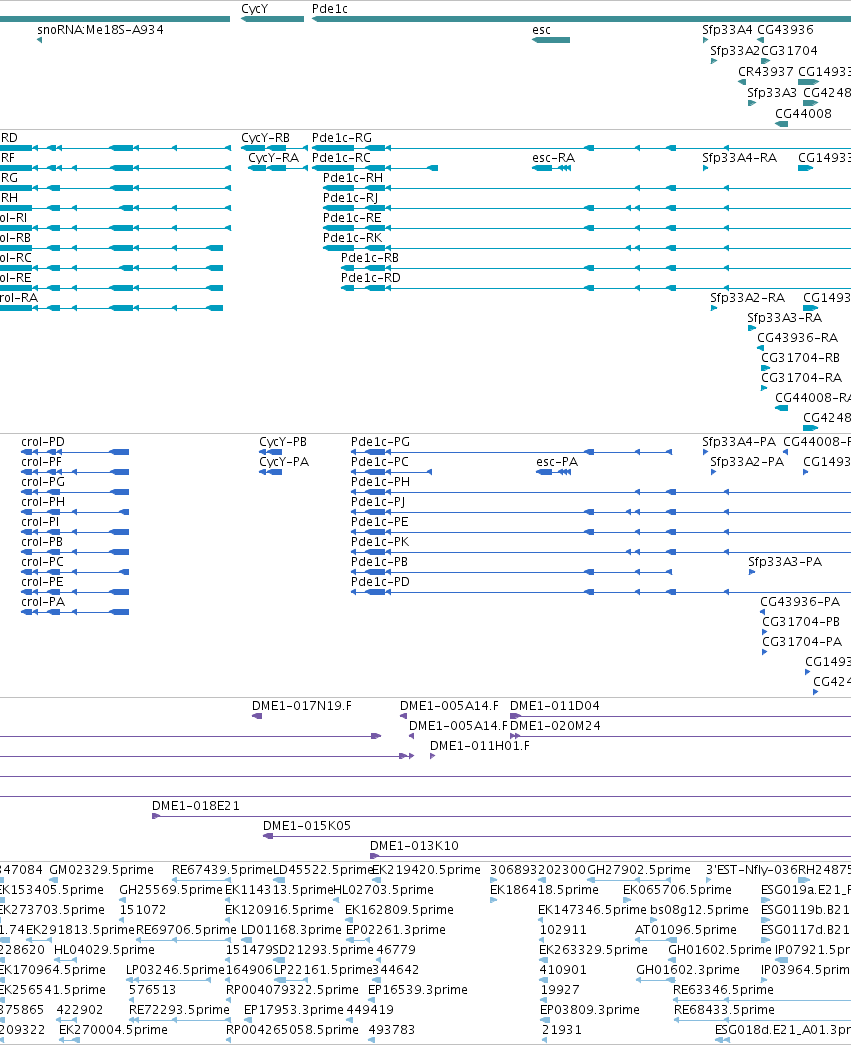Screen dimensions: 851x1045
Task: Select the crol-PF protein label
Action: [x=41, y=461]
